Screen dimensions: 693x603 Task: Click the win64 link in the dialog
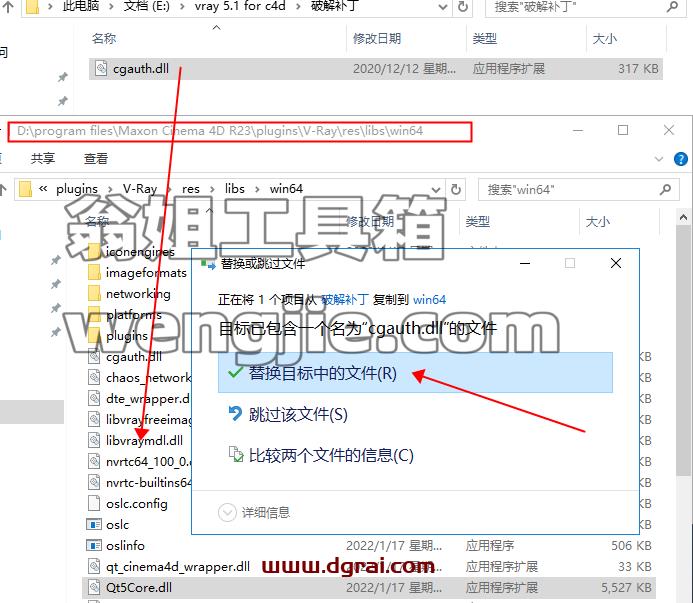coord(429,300)
